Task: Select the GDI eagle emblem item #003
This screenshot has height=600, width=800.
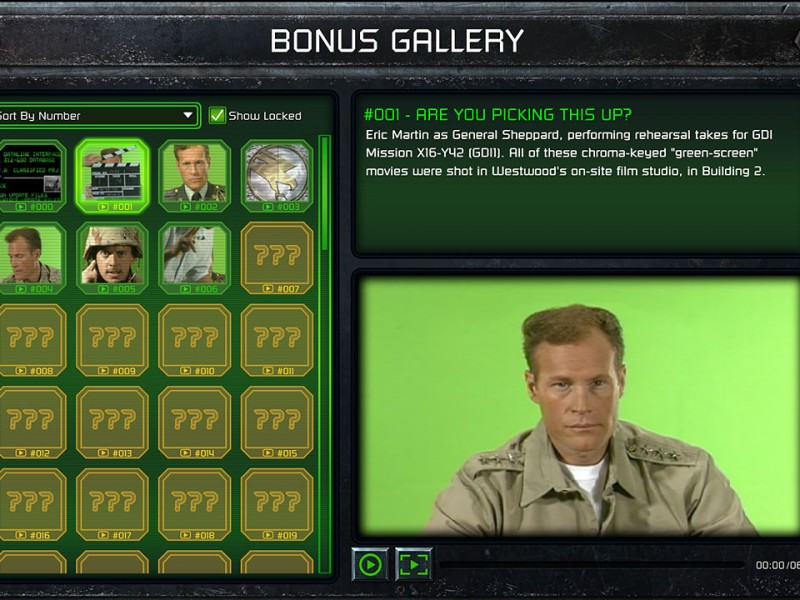Action: [x=277, y=176]
